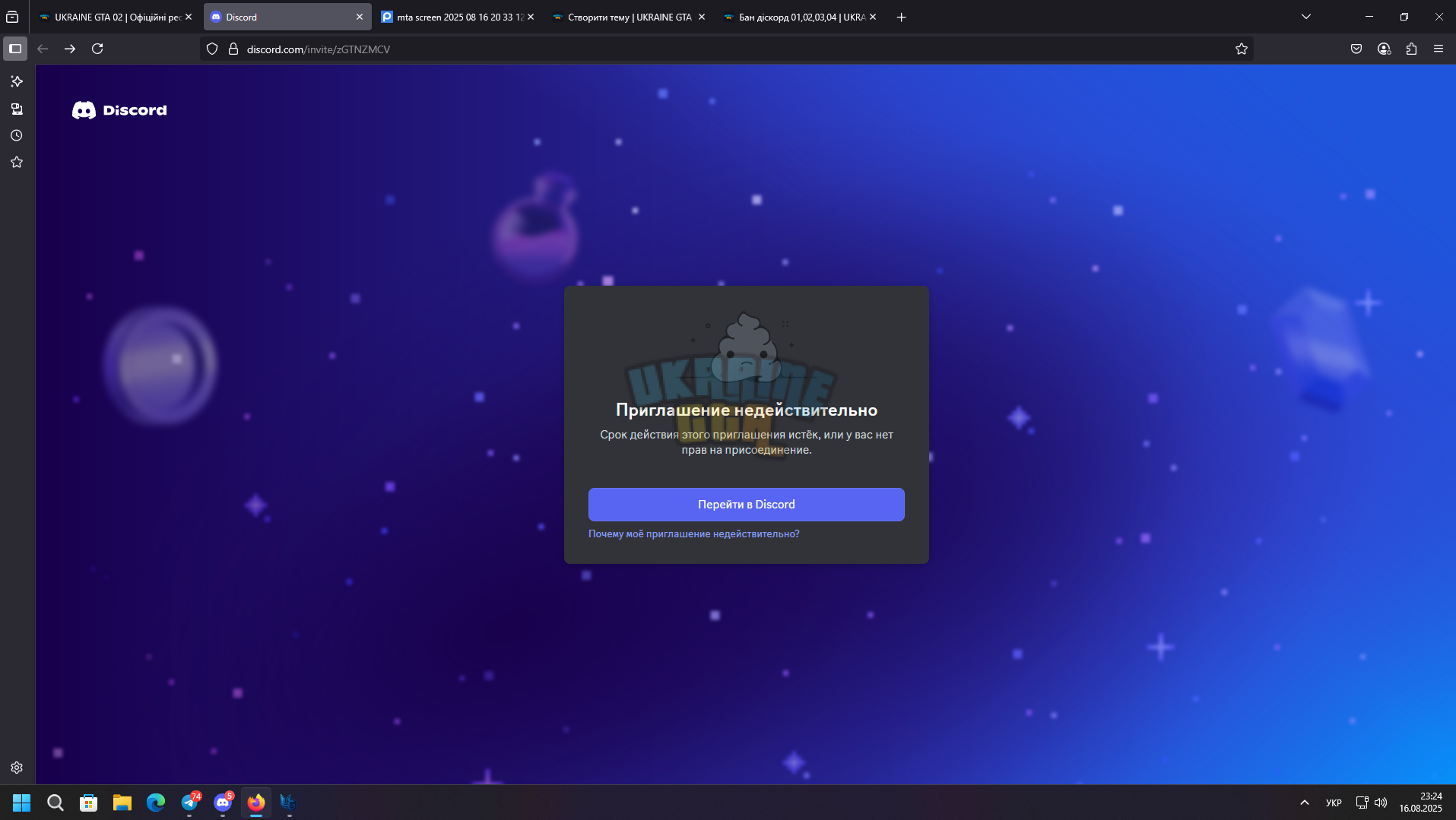The image size is (1456, 820).
Task: Open tracking protection shield info
Action: click(x=212, y=49)
